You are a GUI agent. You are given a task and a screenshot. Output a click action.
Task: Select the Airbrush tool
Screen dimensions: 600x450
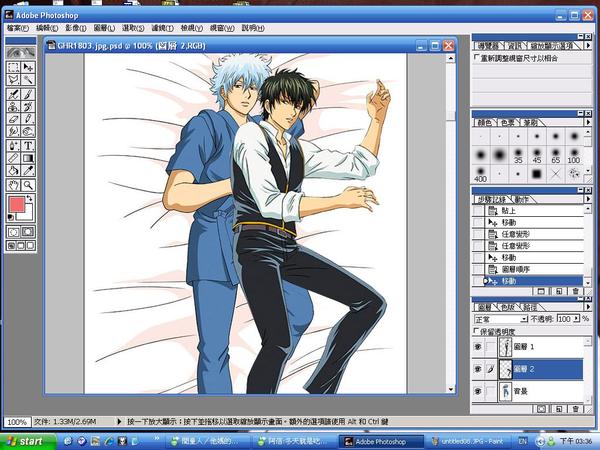coord(13,94)
